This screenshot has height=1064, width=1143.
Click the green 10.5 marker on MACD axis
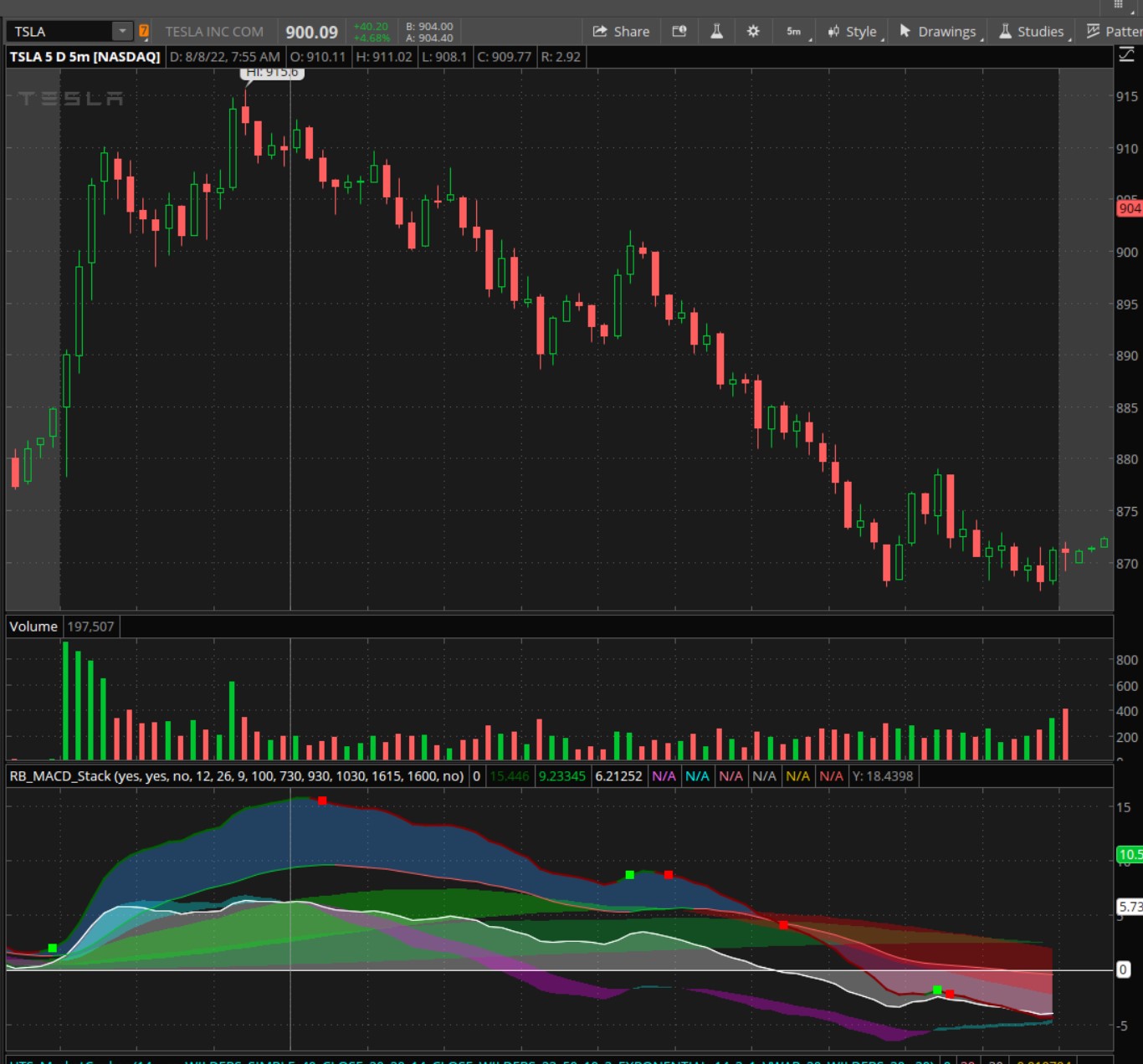(1129, 854)
